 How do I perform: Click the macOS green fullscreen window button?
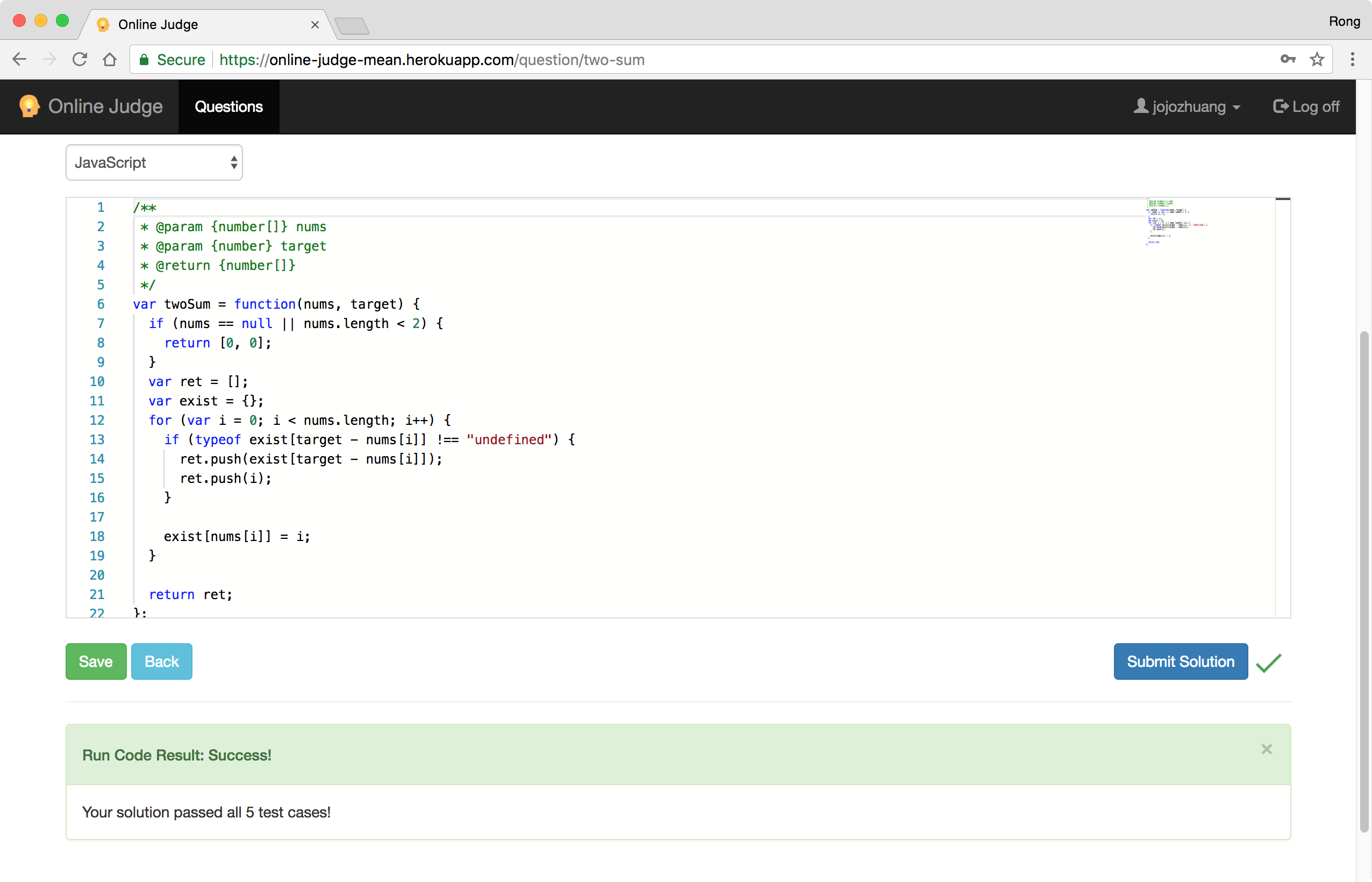62,21
